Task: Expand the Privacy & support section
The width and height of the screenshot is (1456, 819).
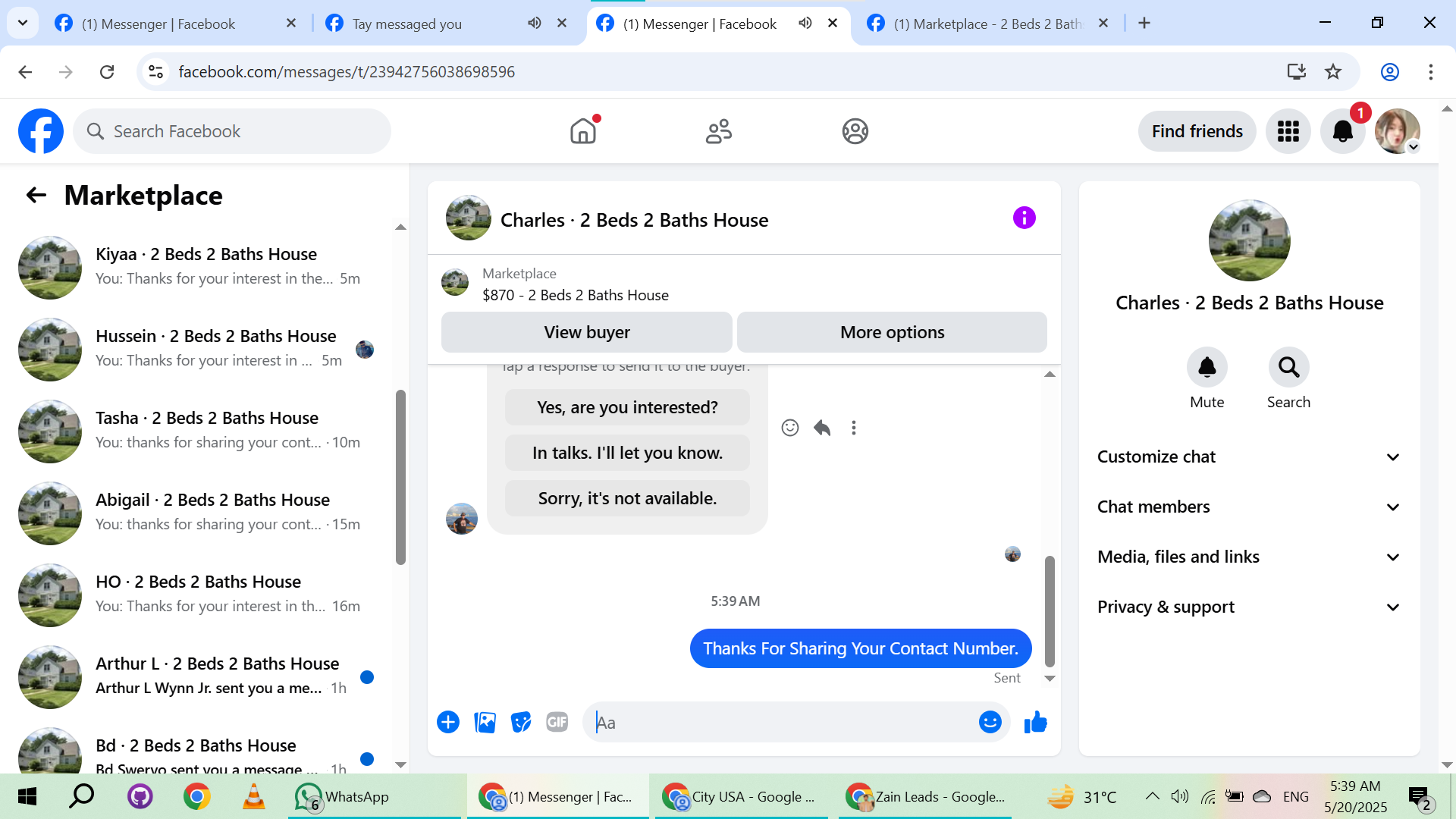Action: [1249, 607]
